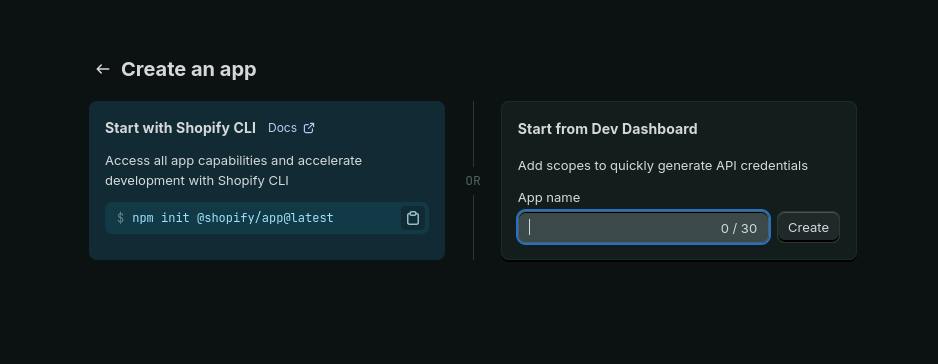
Task: Click the '@latest' part of the command
Action: [x=309, y=218]
